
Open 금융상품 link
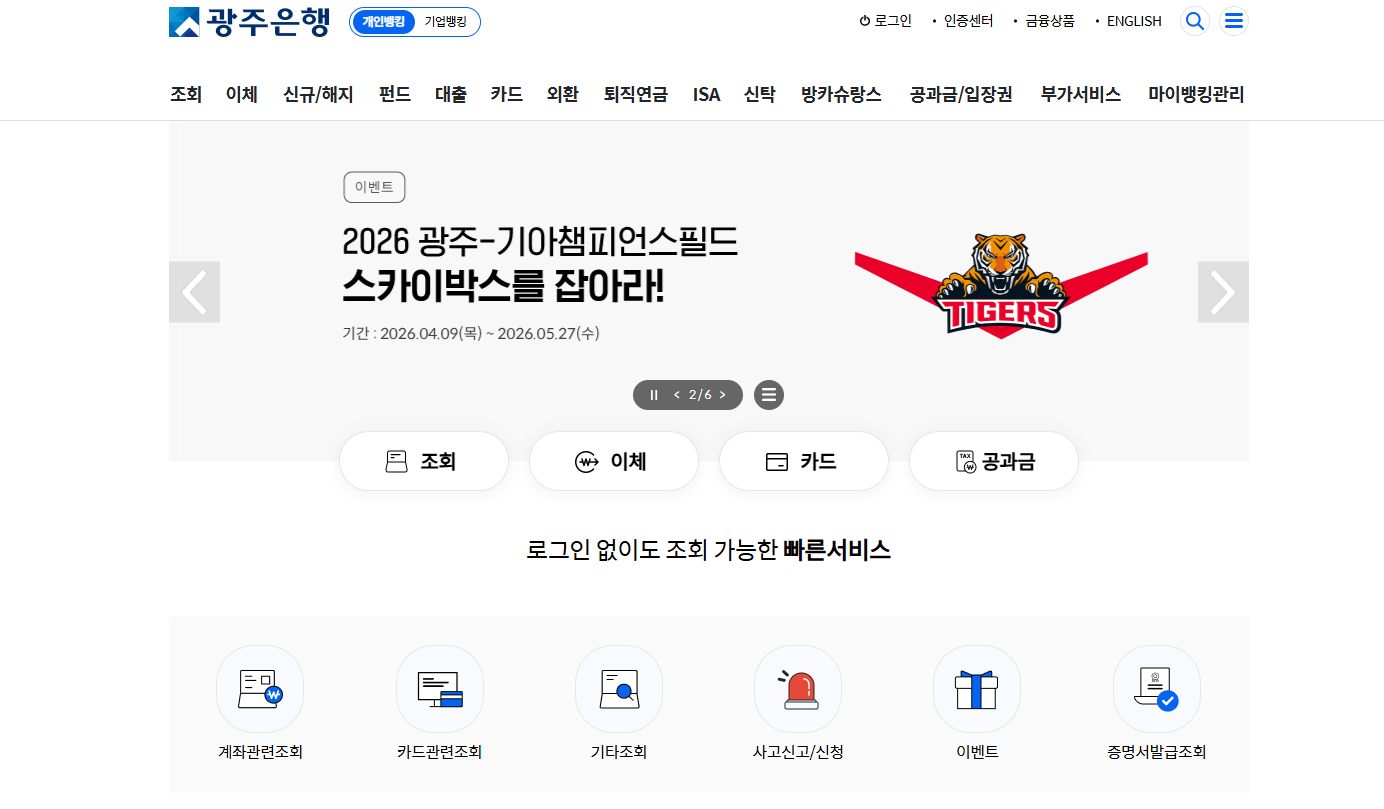tap(1050, 21)
